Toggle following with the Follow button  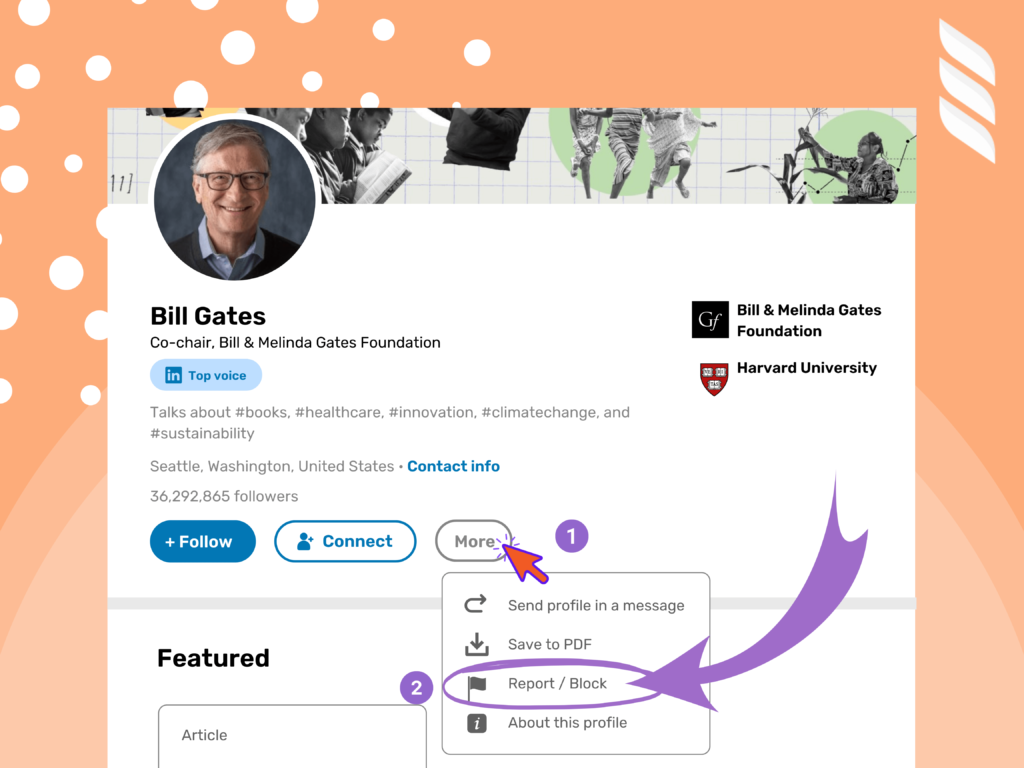pos(202,541)
